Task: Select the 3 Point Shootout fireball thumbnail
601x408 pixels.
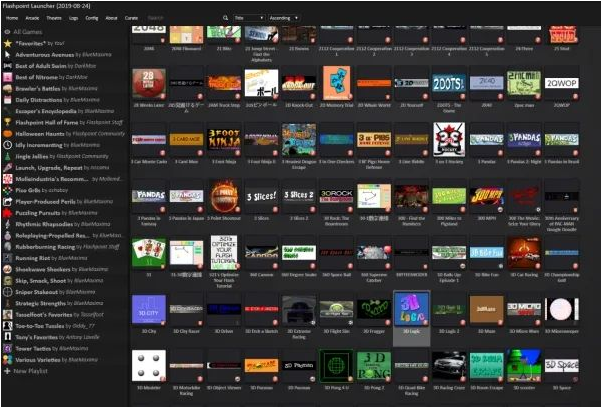Action: pyautogui.click(x=224, y=196)
